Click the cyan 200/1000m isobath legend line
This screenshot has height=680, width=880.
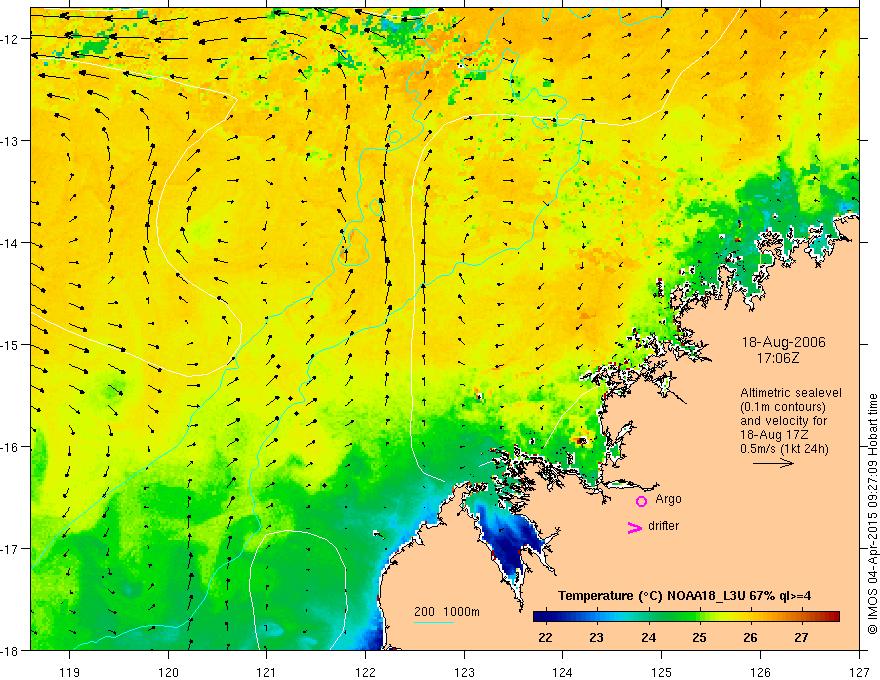coord(433,622)
